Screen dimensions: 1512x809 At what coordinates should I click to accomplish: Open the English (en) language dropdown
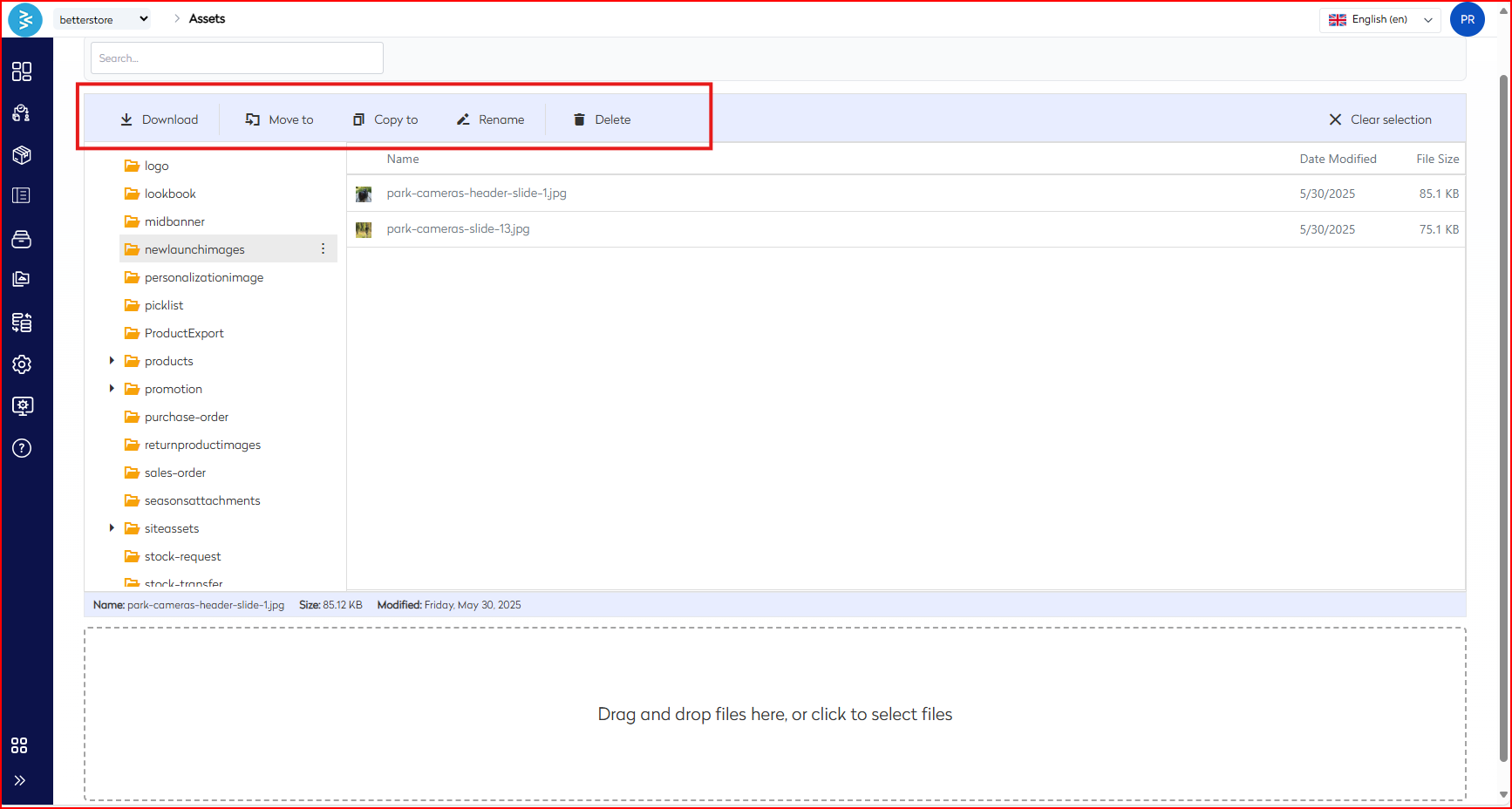coord(1379,19)
